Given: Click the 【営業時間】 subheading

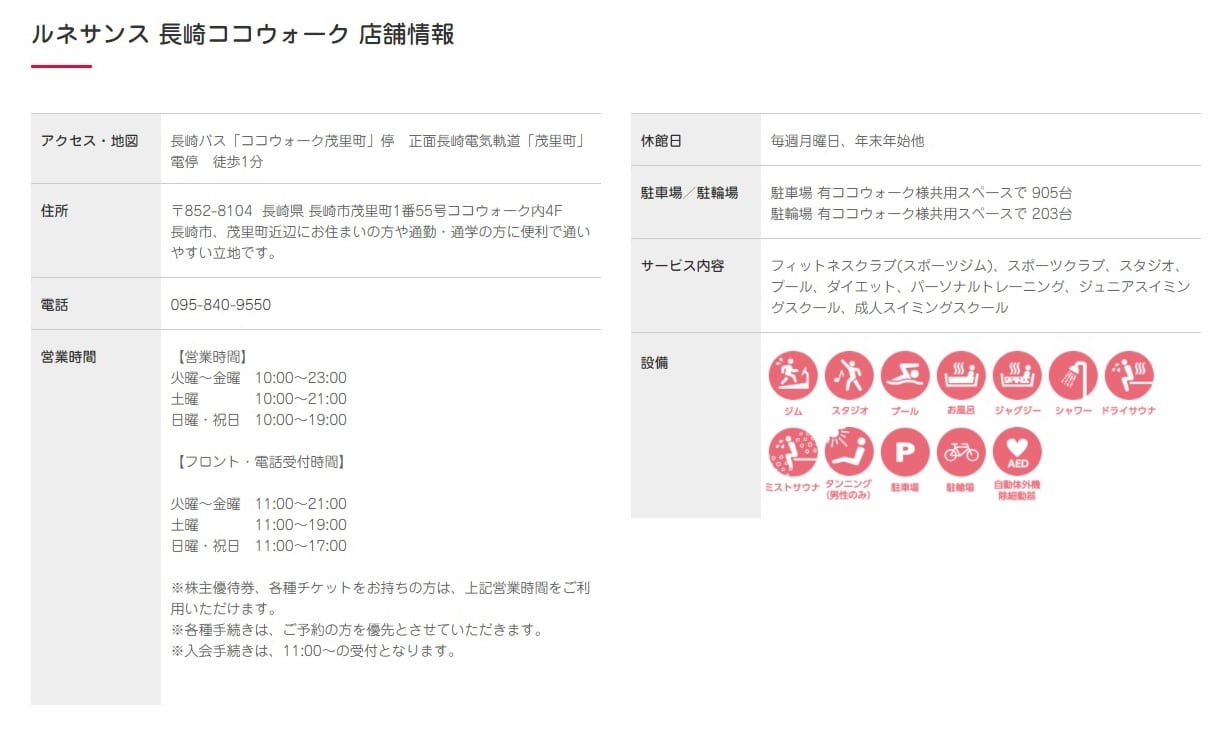Looking at the screenshot, I should (212, 356).
